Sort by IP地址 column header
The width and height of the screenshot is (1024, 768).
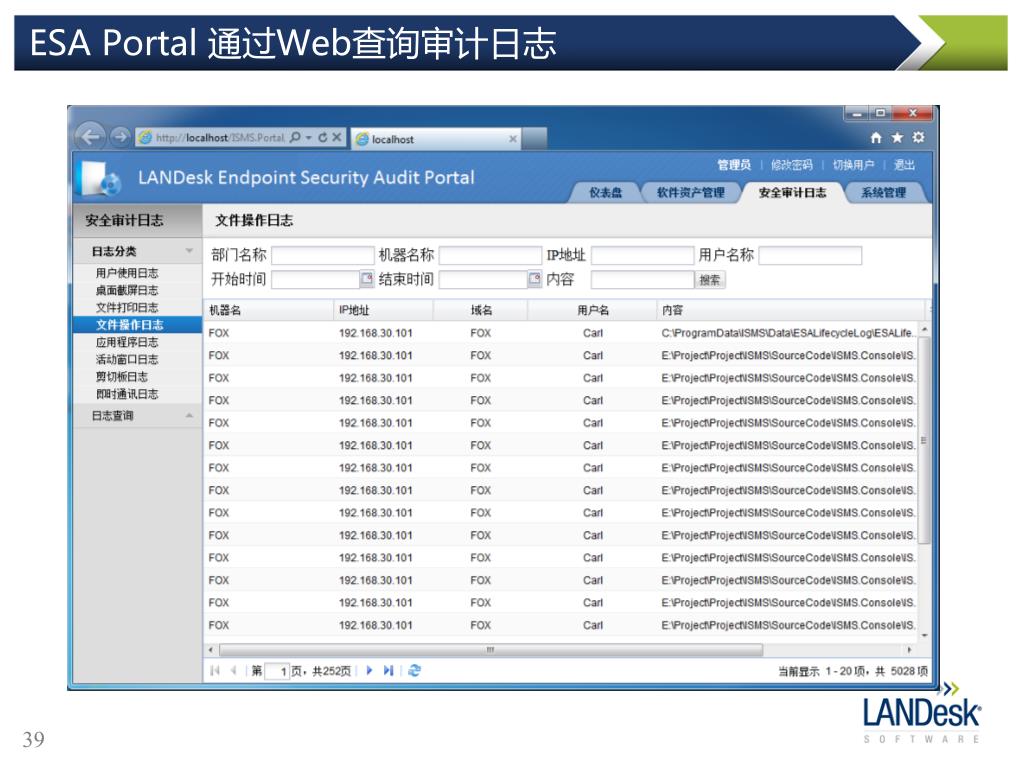tap(383, 310)
